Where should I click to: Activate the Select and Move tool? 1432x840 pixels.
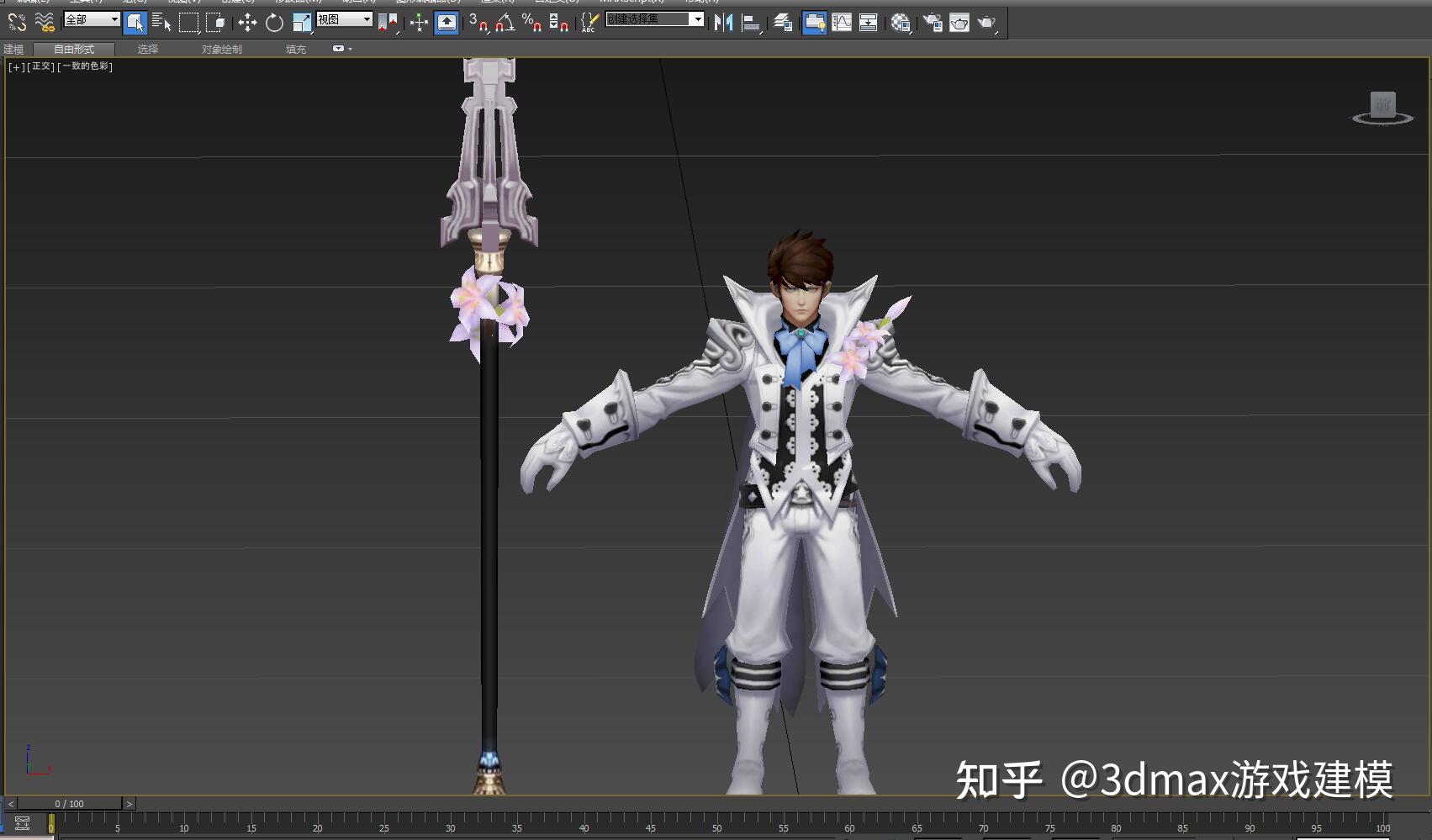click(x=247, y=23)
